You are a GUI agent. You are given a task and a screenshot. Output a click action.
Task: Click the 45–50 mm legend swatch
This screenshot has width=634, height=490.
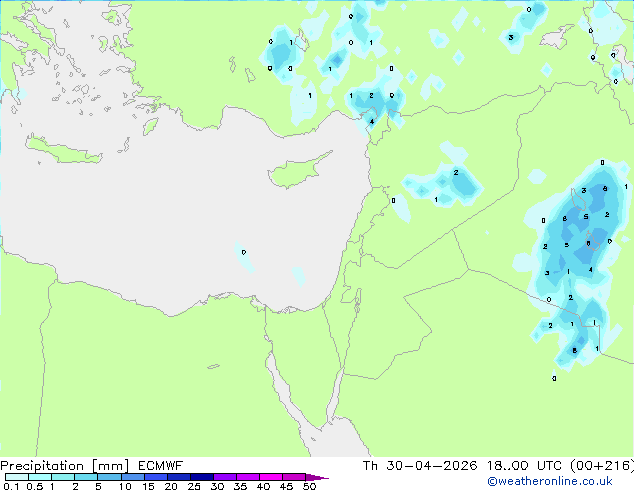294,477
